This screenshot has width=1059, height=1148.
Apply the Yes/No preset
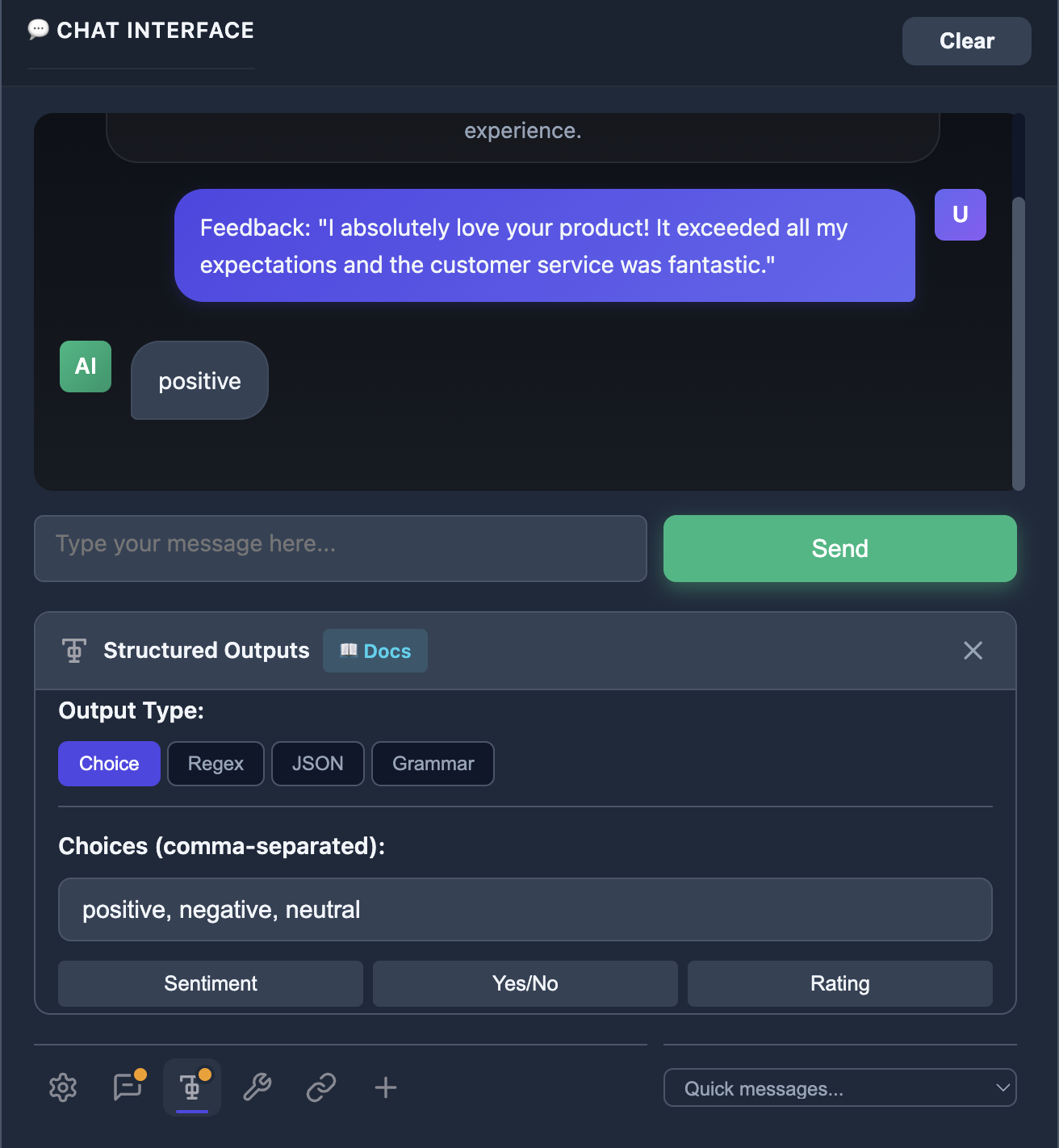coord(525,983)
